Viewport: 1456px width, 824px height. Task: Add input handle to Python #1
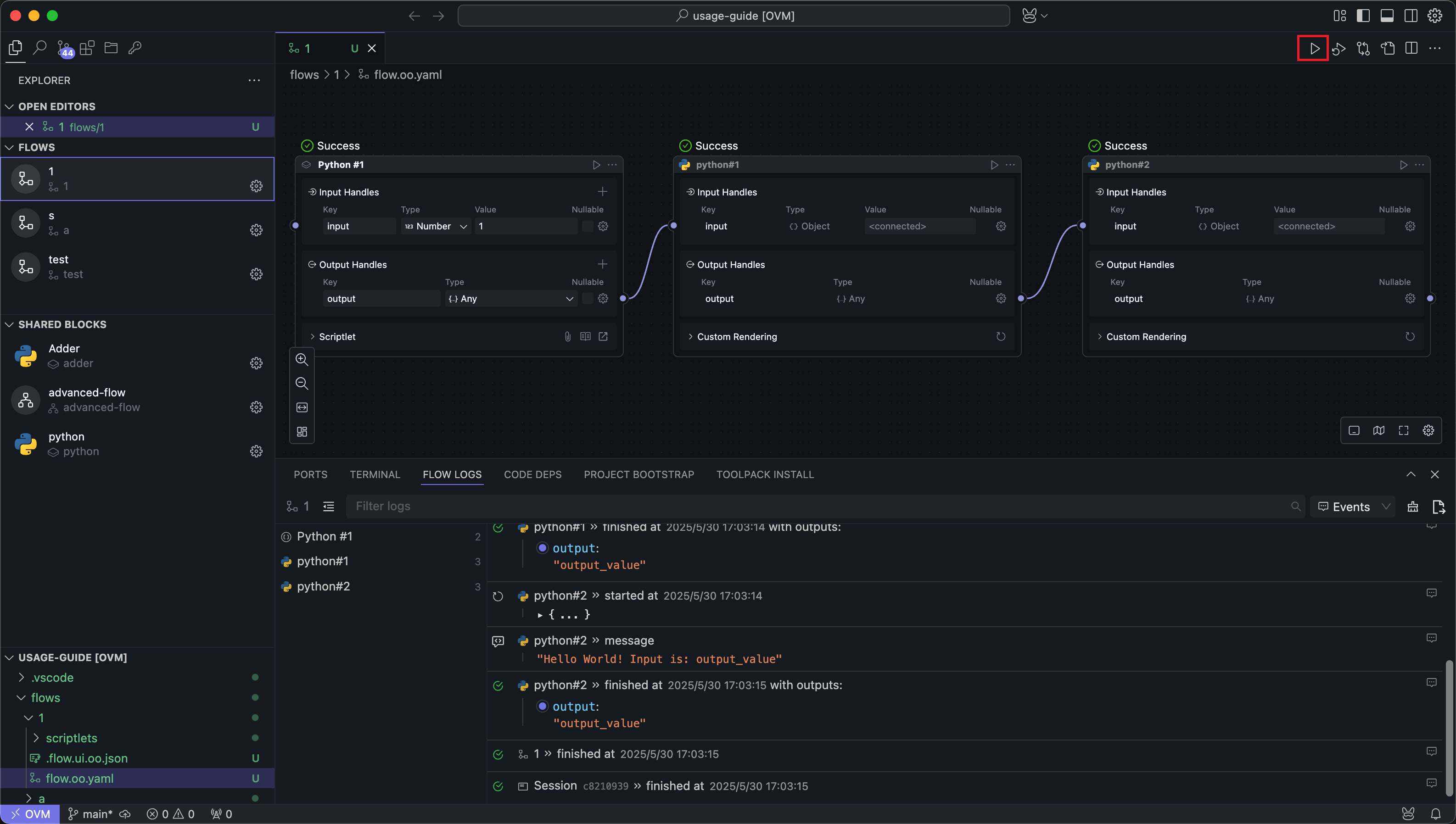pos(602,192)
